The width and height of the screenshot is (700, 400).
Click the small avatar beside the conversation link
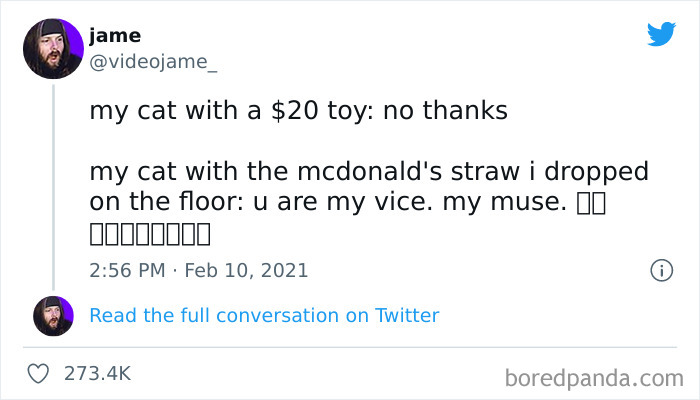(x=53, y=316)
